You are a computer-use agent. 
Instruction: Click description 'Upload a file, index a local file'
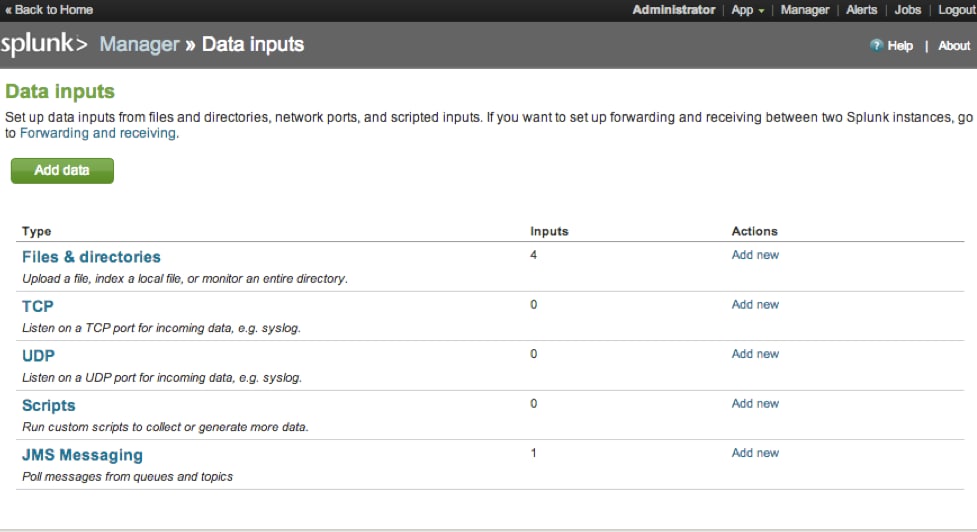(x=184, y=279)
